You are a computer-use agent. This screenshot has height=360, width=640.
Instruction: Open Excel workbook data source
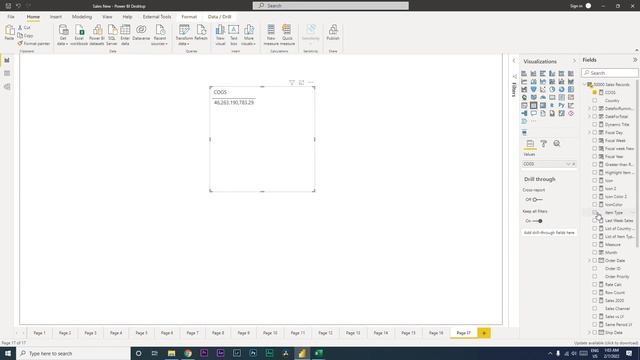point(79,35)
